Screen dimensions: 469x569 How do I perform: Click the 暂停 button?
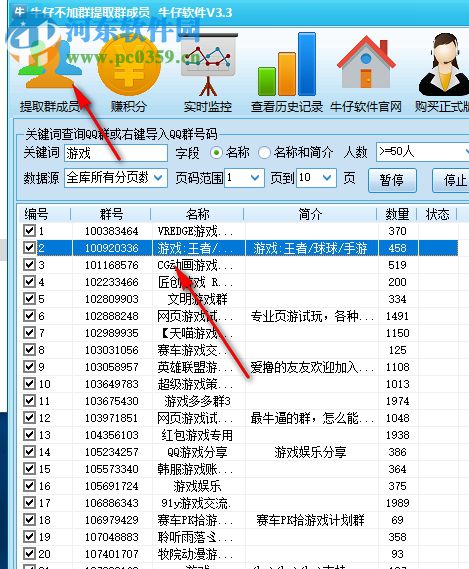[392, 180]
